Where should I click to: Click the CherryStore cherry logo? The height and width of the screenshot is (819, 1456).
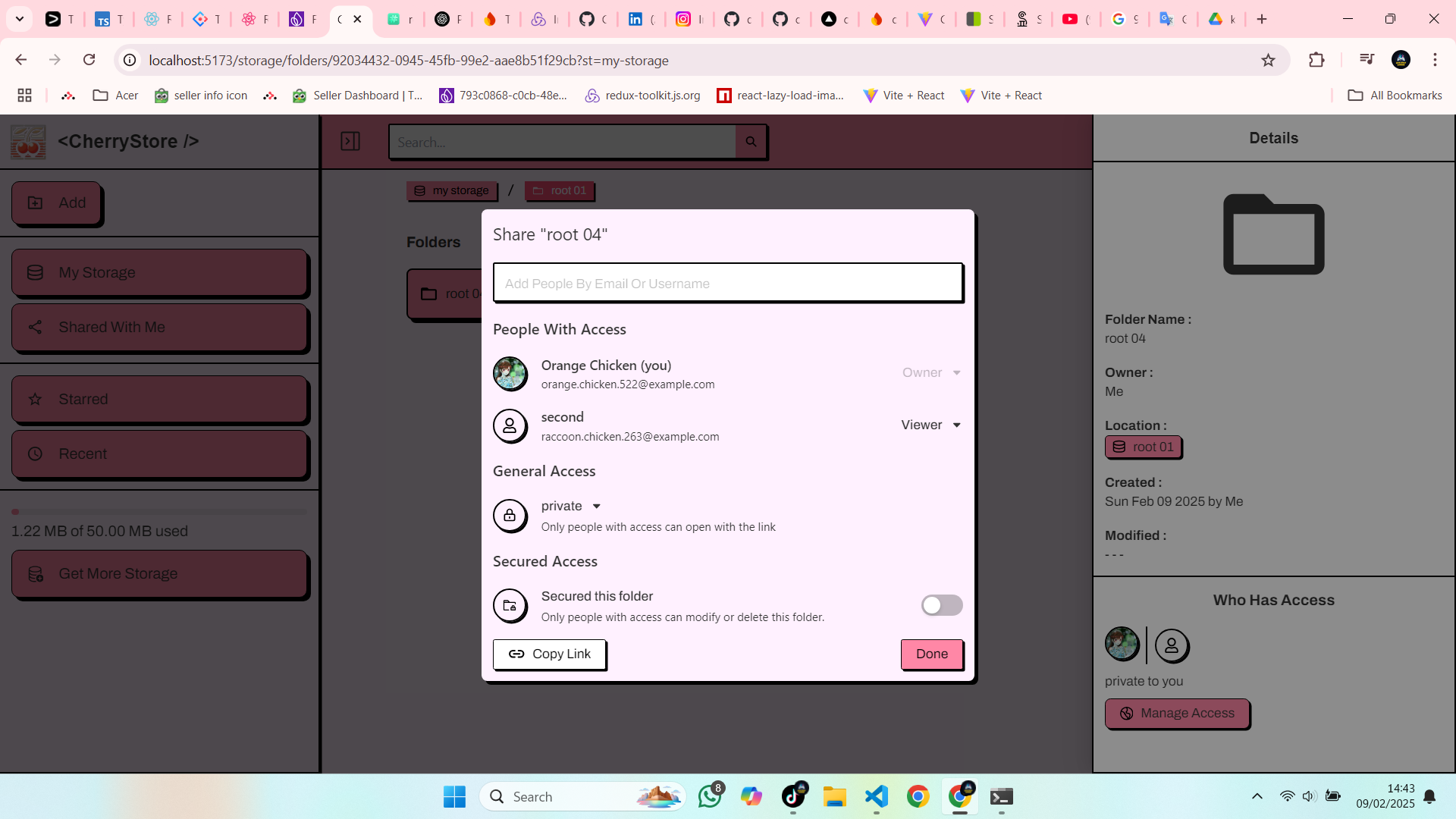click(28, 142)
